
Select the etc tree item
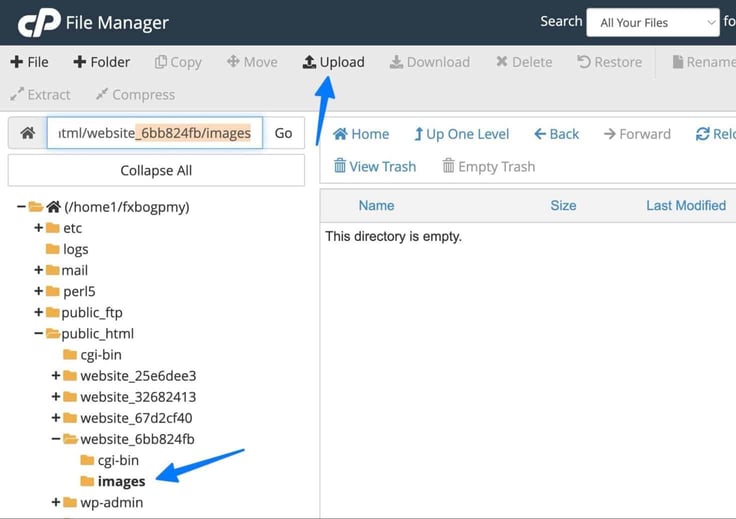click(x=72, y=228)
